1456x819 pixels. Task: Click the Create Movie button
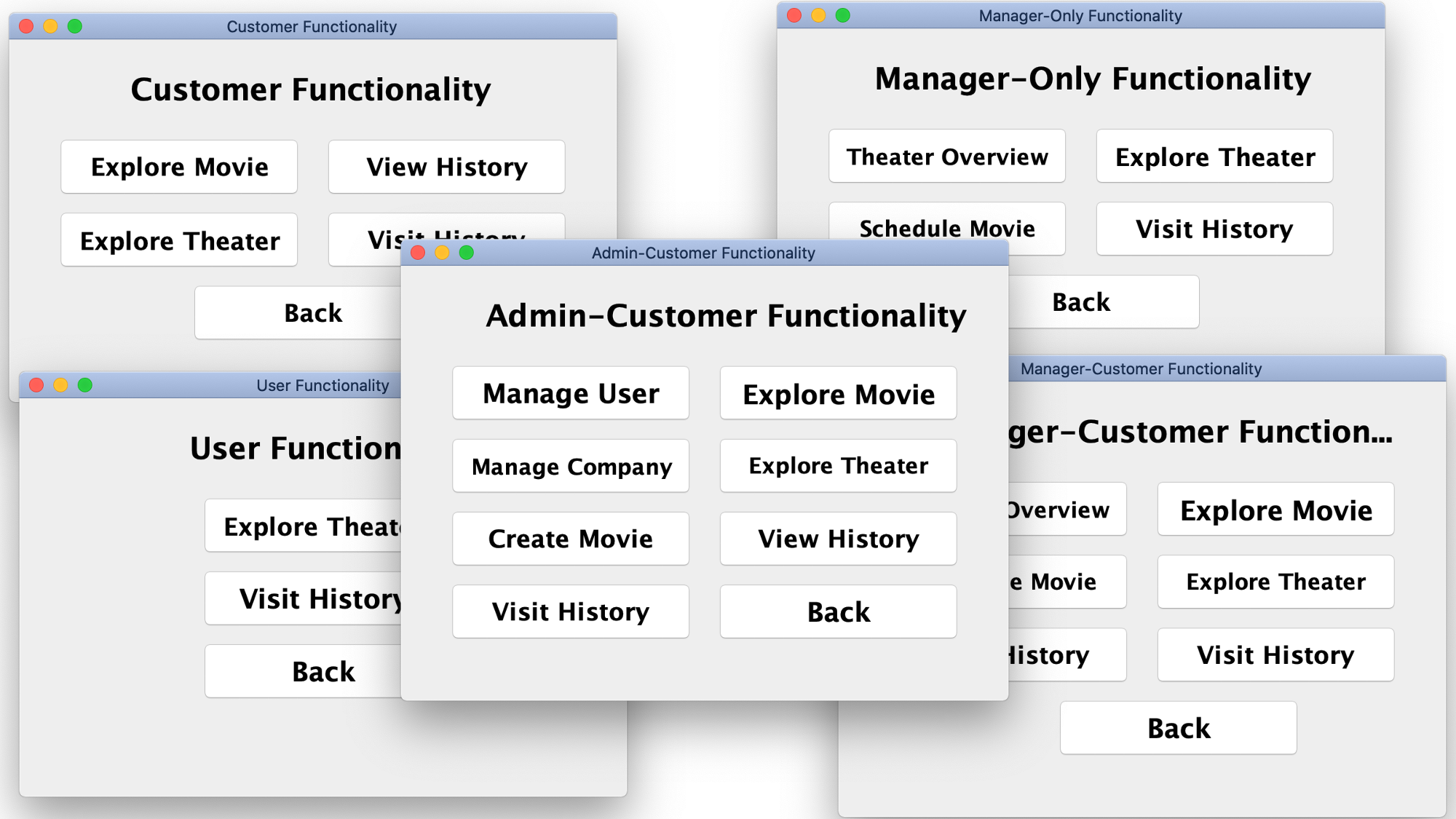coord(570,539)
